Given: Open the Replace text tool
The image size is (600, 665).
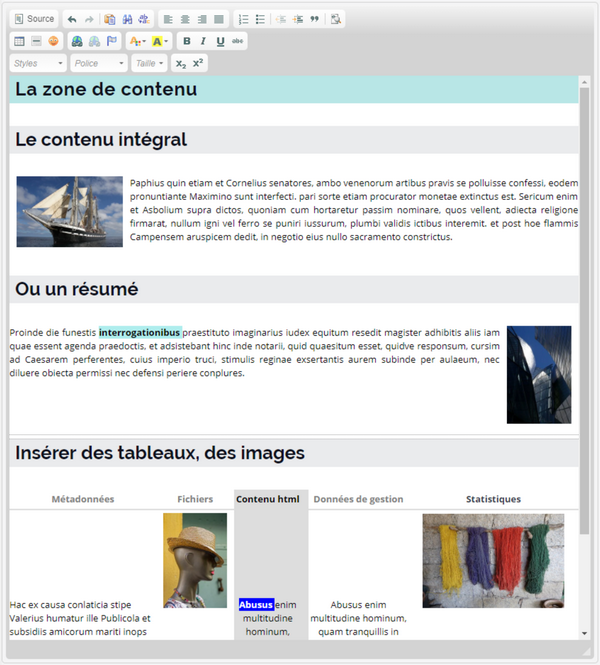Looking at the screenshot, I should 144,19.
